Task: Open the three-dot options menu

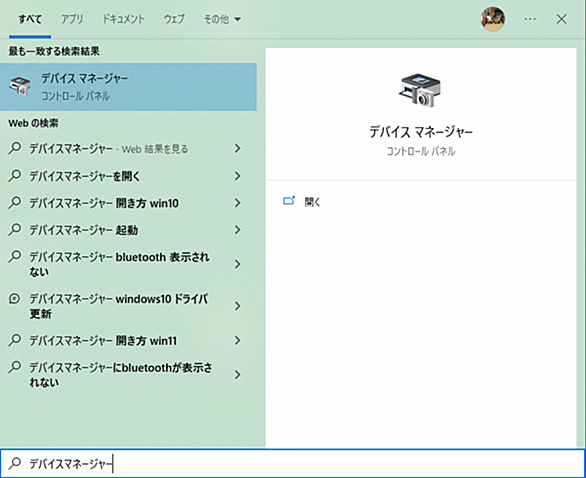Action: (530, 19)
